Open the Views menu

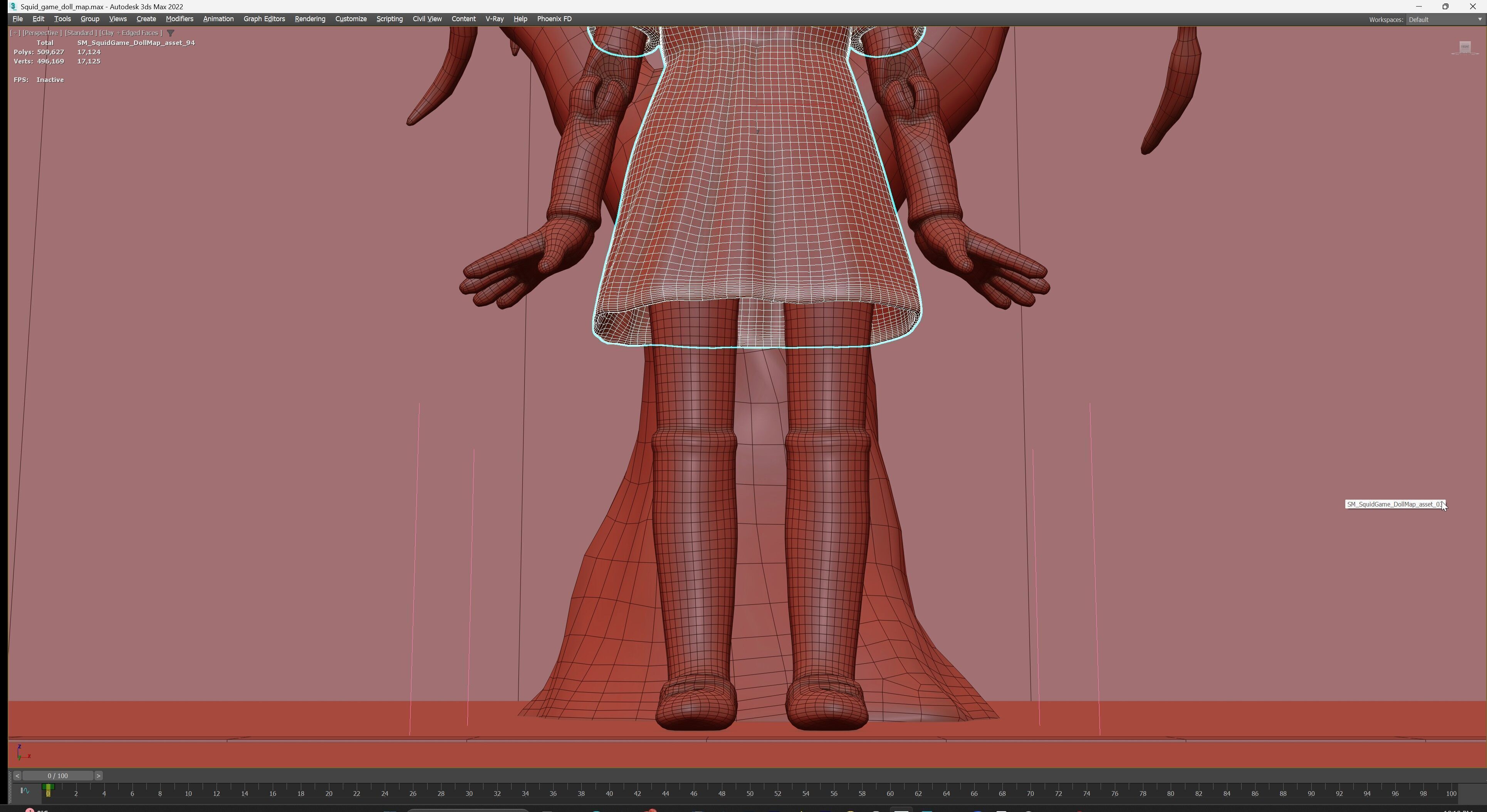click(118, 19)
